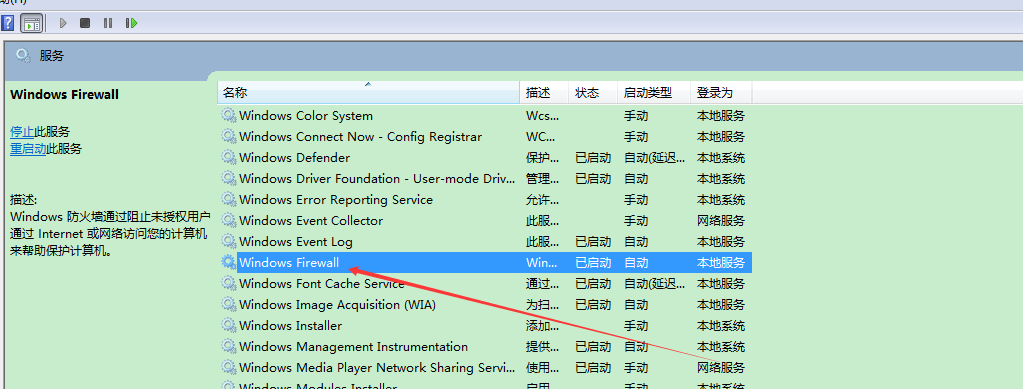Click 已启动 status in Windows Defender row
The image size is (1023, 389).
coord(593,157)
